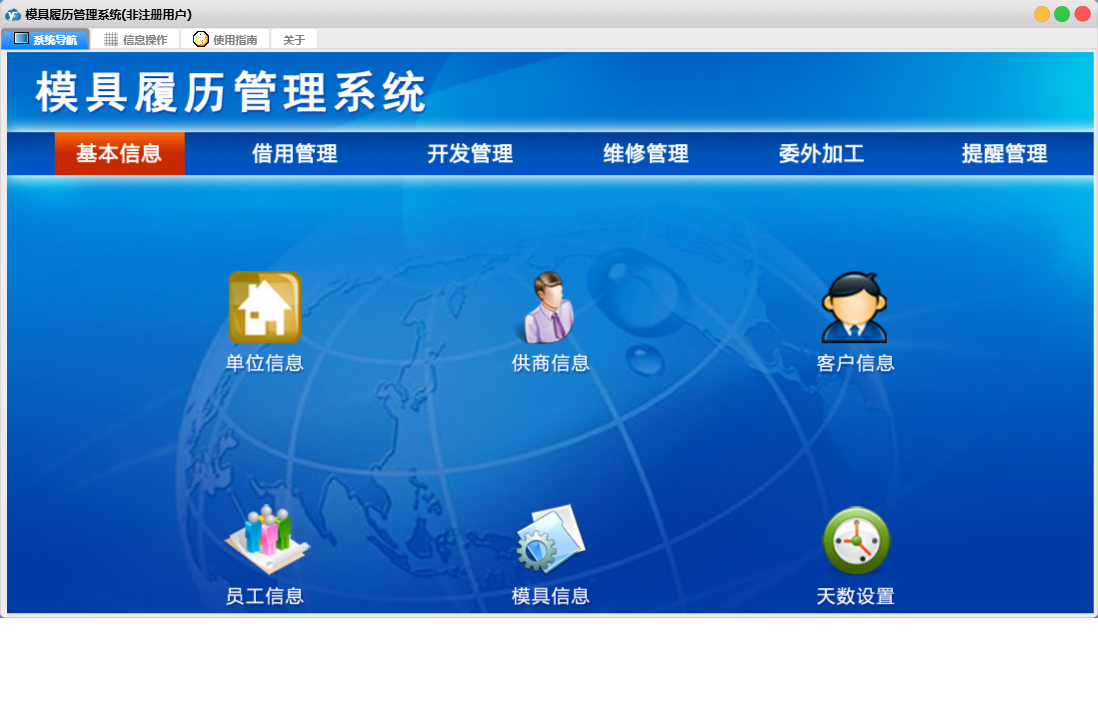
Task: Switch to the 系统导航 tab
Action: [46, 39]
